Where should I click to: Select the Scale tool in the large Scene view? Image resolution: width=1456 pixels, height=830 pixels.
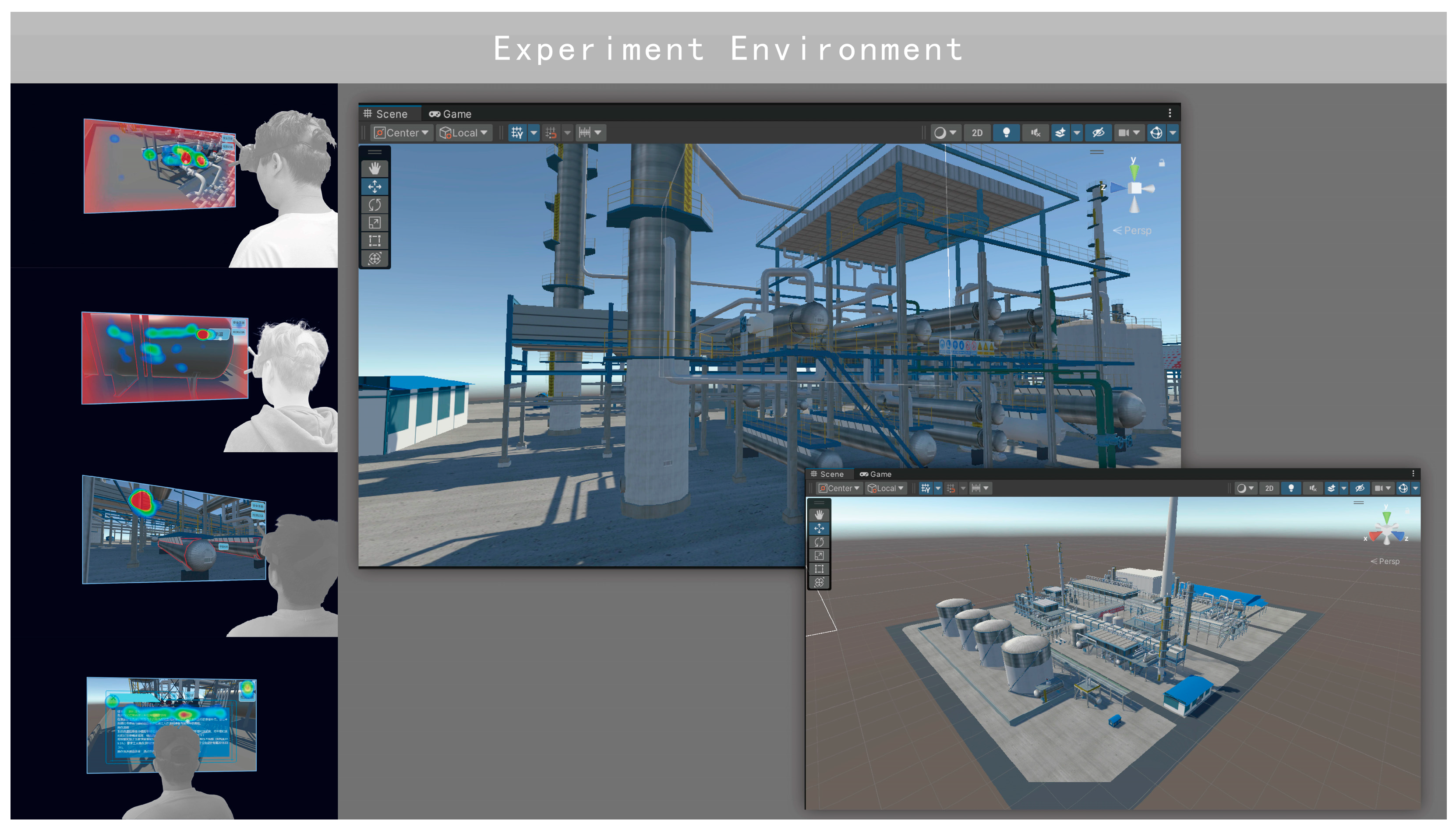pos(374,222)
